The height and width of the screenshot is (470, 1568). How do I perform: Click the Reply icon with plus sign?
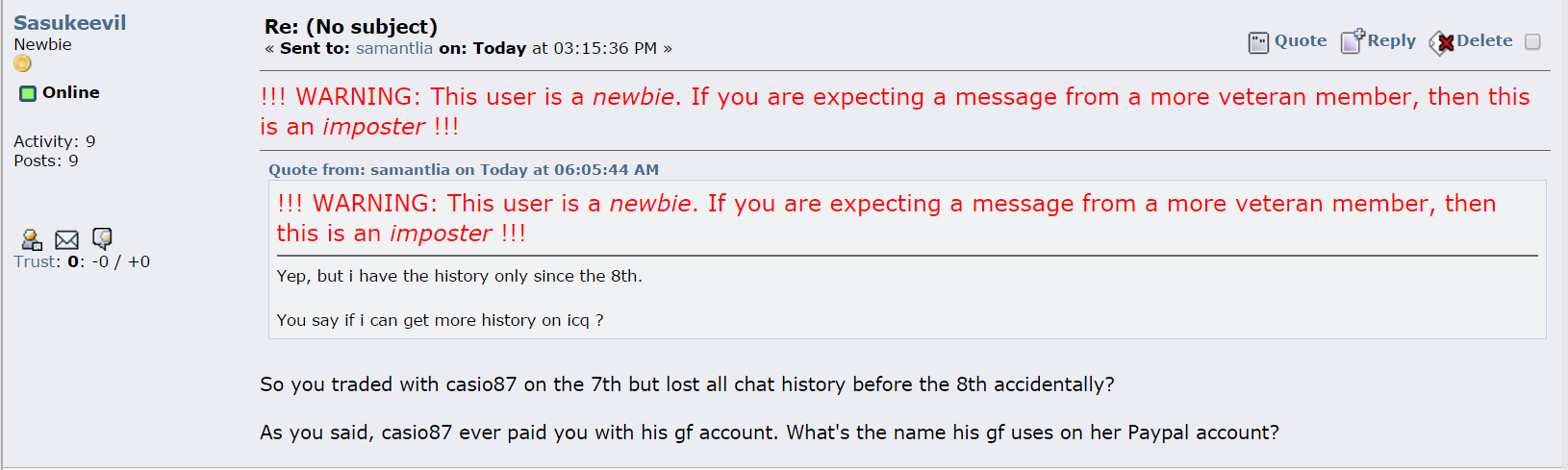1353,41
